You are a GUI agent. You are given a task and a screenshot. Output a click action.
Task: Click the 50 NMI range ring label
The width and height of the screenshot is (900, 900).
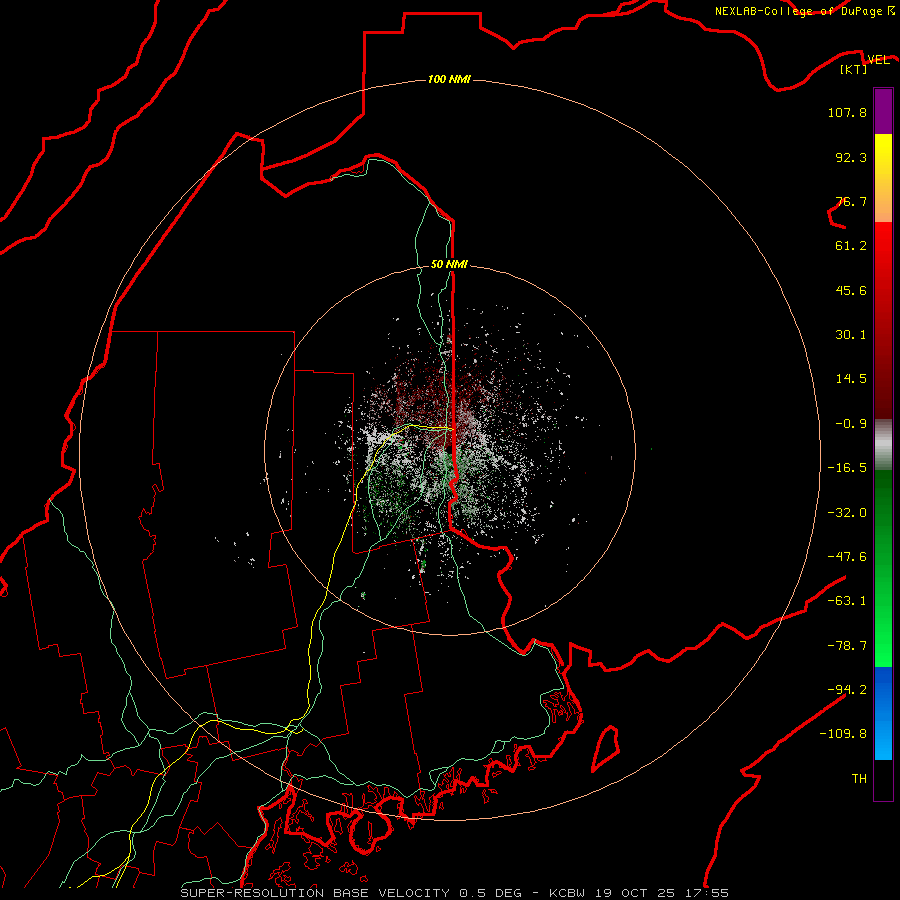click(449, 264)
